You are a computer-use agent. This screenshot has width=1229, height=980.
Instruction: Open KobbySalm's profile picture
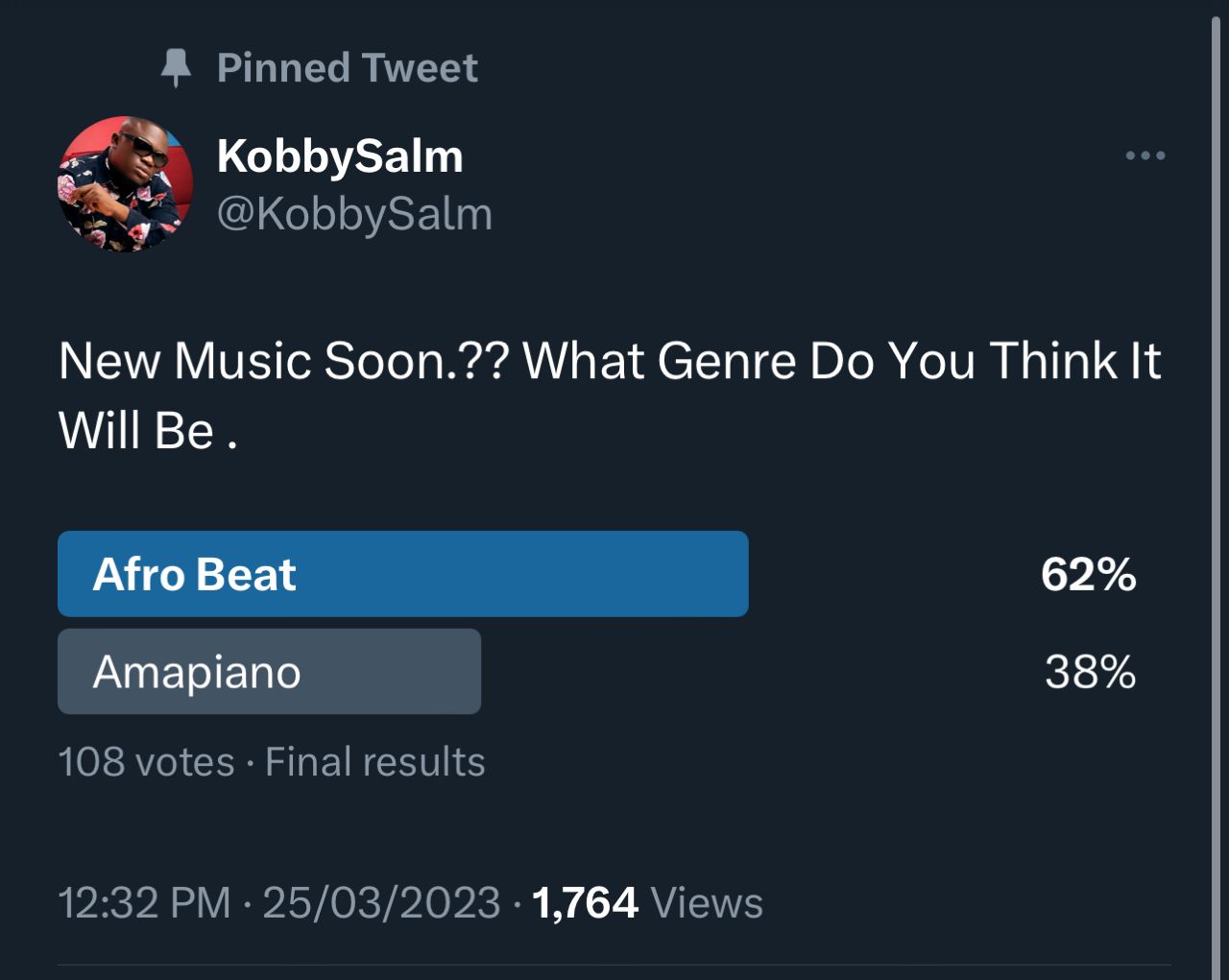(126, 183)
